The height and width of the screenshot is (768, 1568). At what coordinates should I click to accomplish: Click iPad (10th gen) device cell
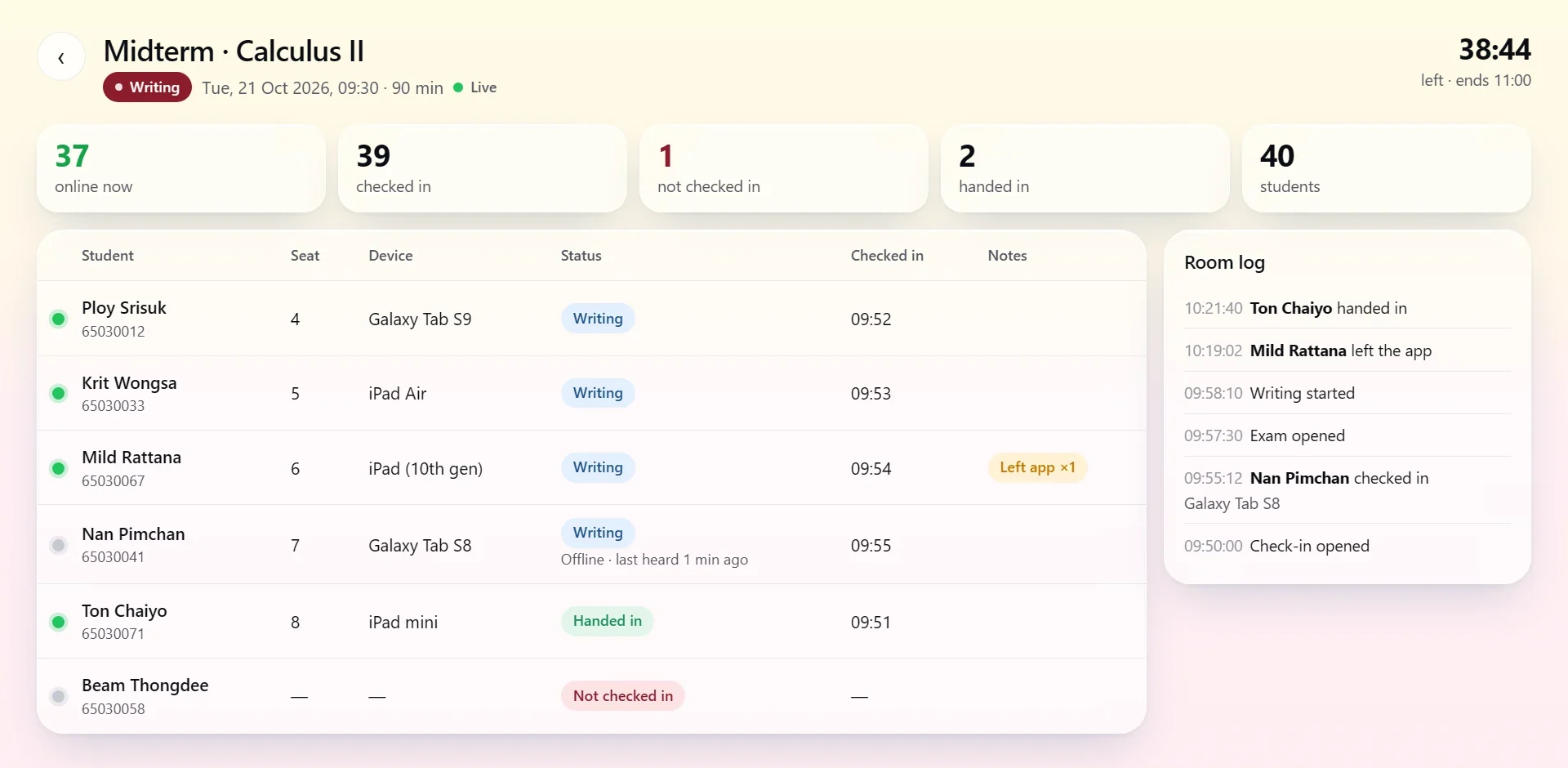[425, 469]
